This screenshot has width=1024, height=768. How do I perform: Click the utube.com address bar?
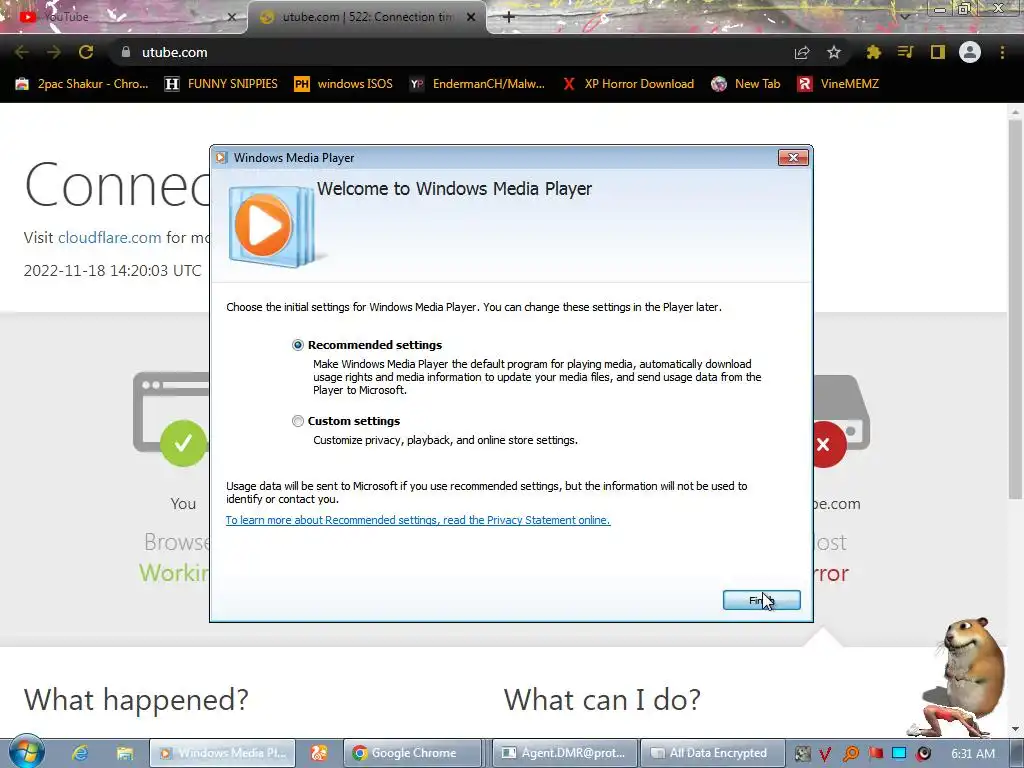pyautogui.click(x=457, y=52)
